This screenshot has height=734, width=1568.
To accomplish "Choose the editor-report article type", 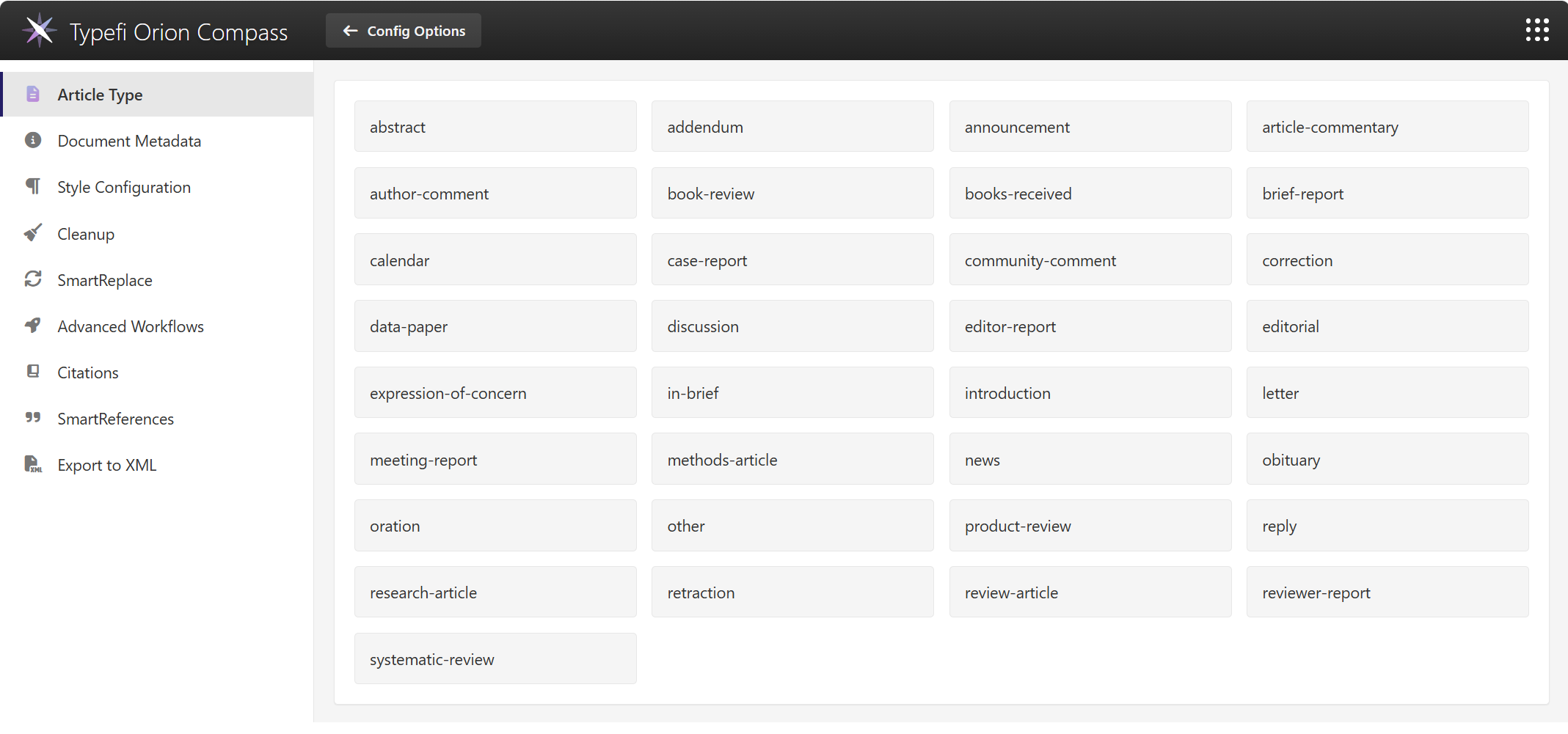I will tap(1090, 326).
